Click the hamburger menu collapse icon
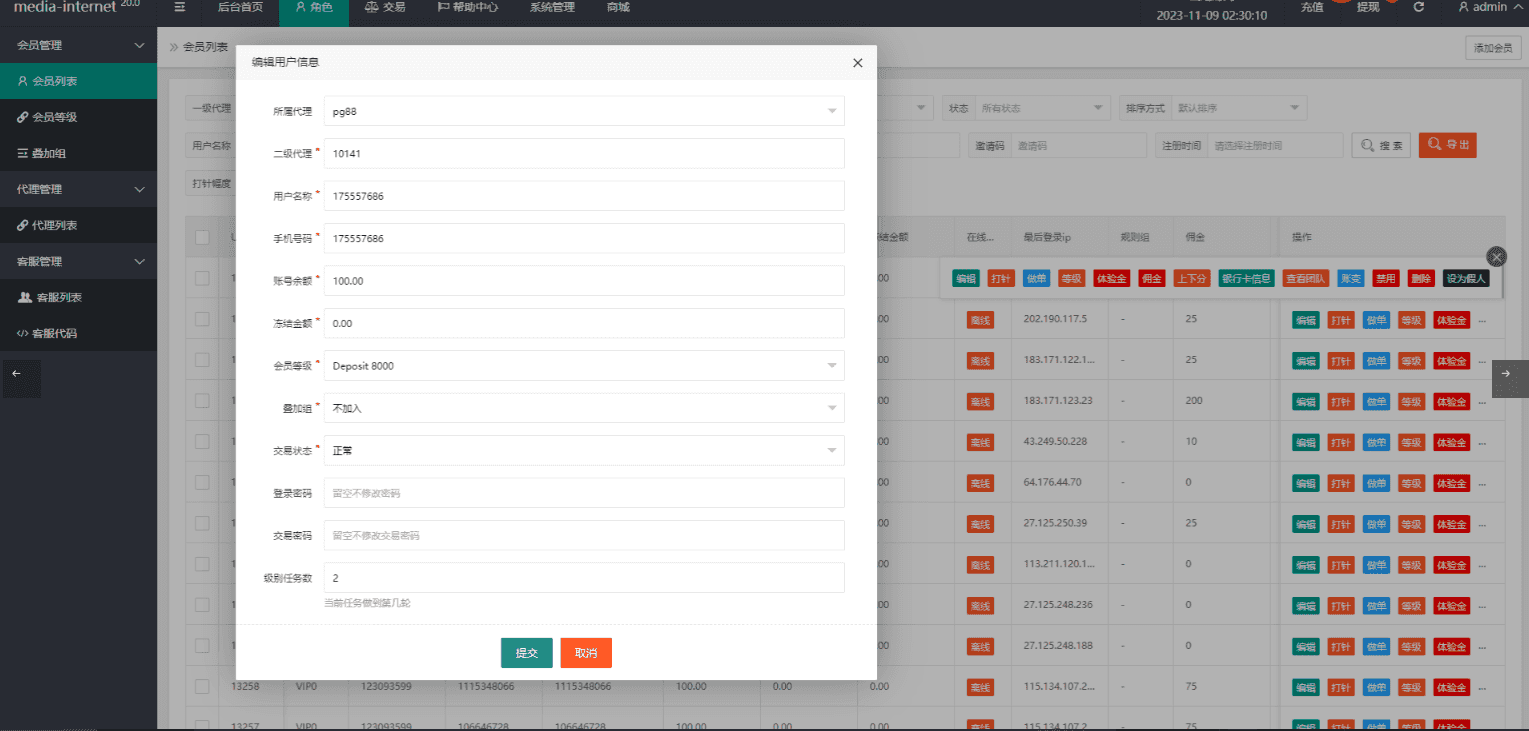The height and width of the screenshot is (731, 1529). (179, 7)
